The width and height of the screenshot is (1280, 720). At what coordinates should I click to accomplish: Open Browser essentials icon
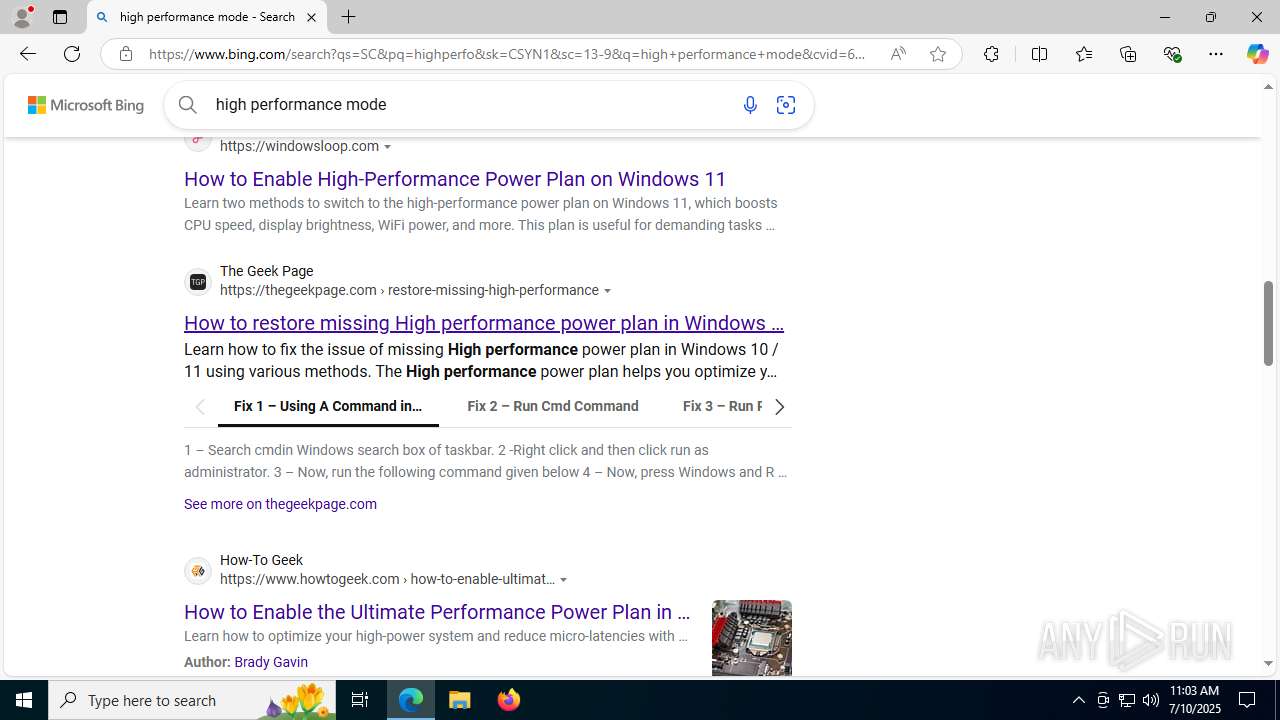click(x=1172, y=54)
